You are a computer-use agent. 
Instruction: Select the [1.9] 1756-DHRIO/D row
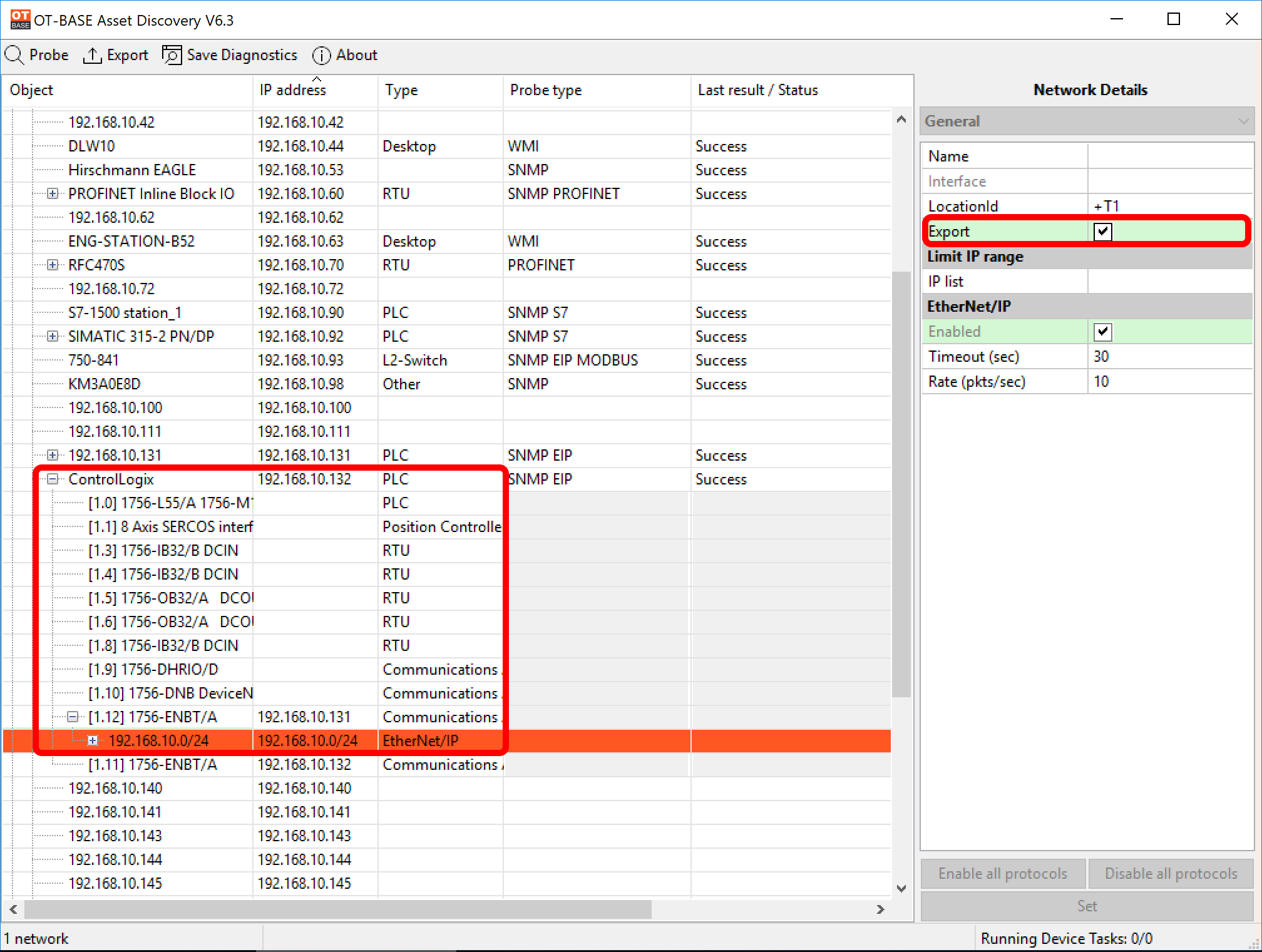[x=447, y=670]
